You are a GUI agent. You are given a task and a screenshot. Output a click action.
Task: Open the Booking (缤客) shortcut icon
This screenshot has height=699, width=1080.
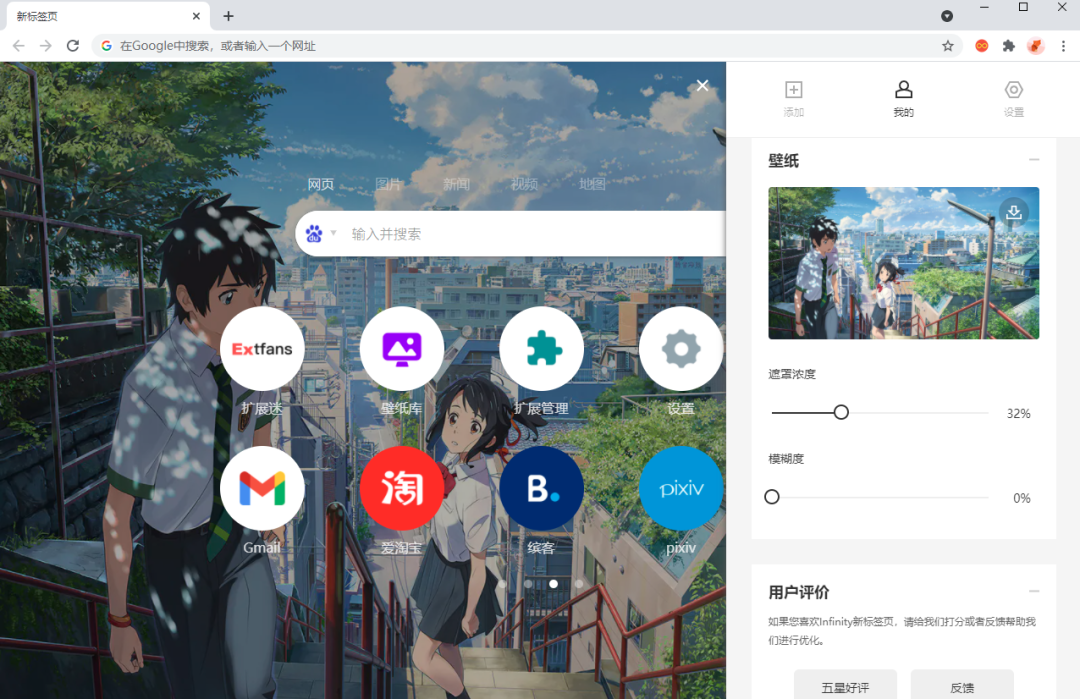click(541, 488)
